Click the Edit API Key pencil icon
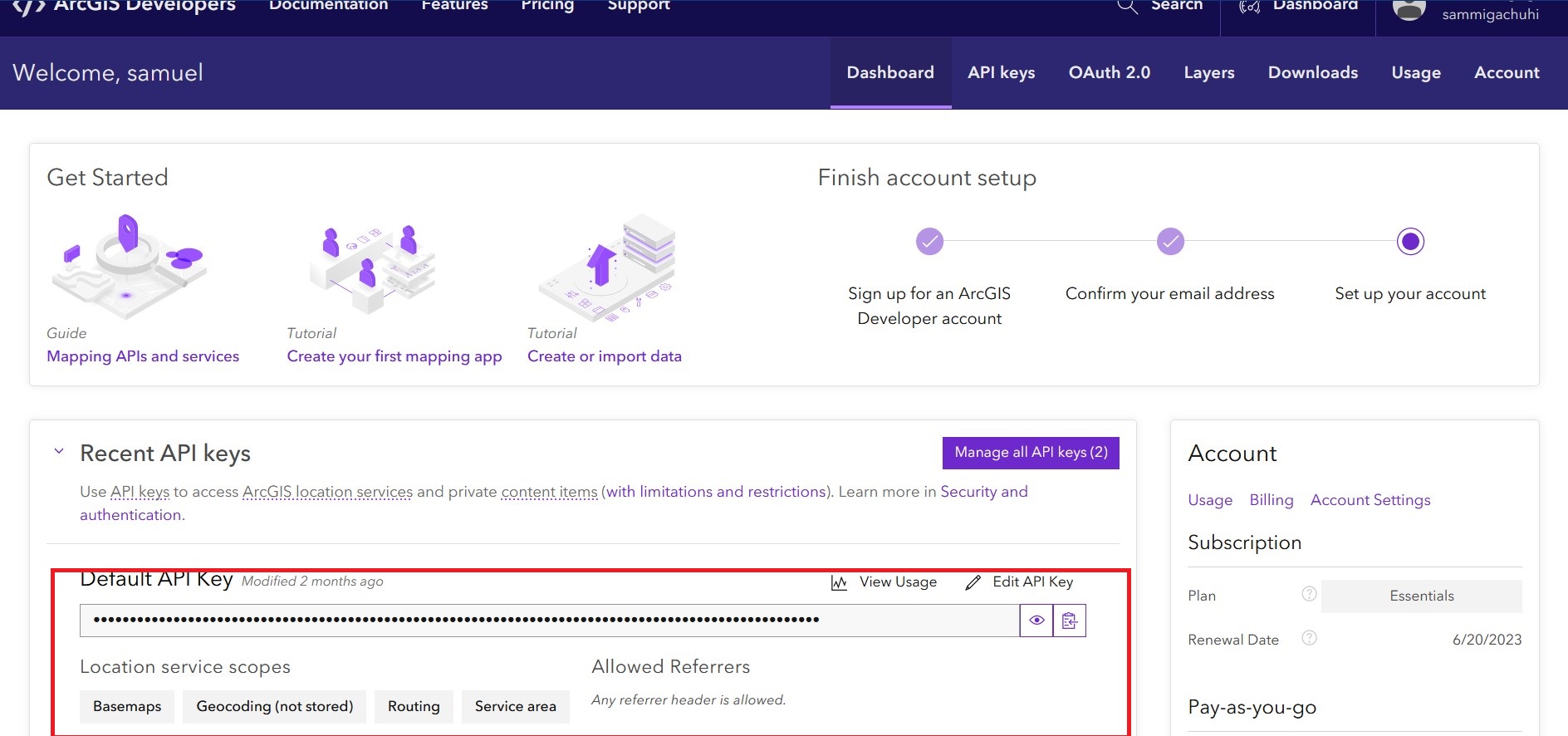 point(973,583)
